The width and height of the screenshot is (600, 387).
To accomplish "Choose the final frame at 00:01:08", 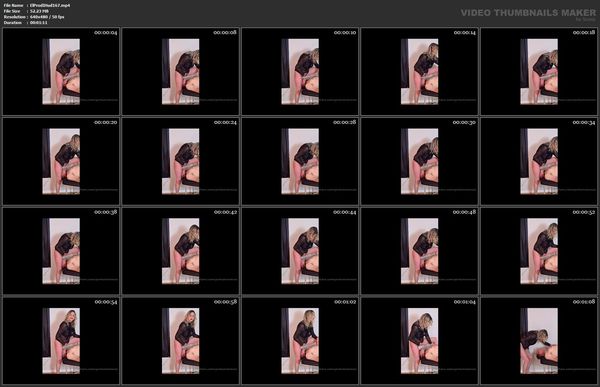I will click(x=539, y=341).
